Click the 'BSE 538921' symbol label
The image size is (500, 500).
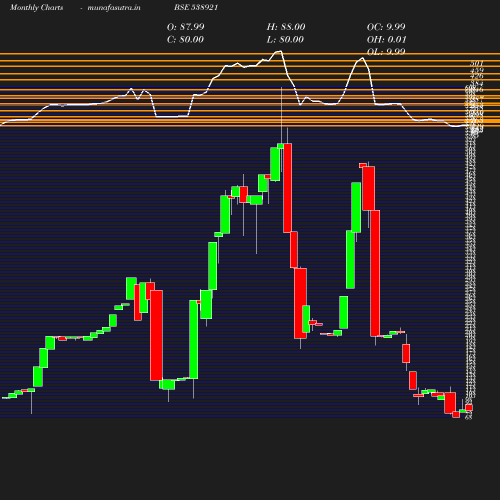196,7
